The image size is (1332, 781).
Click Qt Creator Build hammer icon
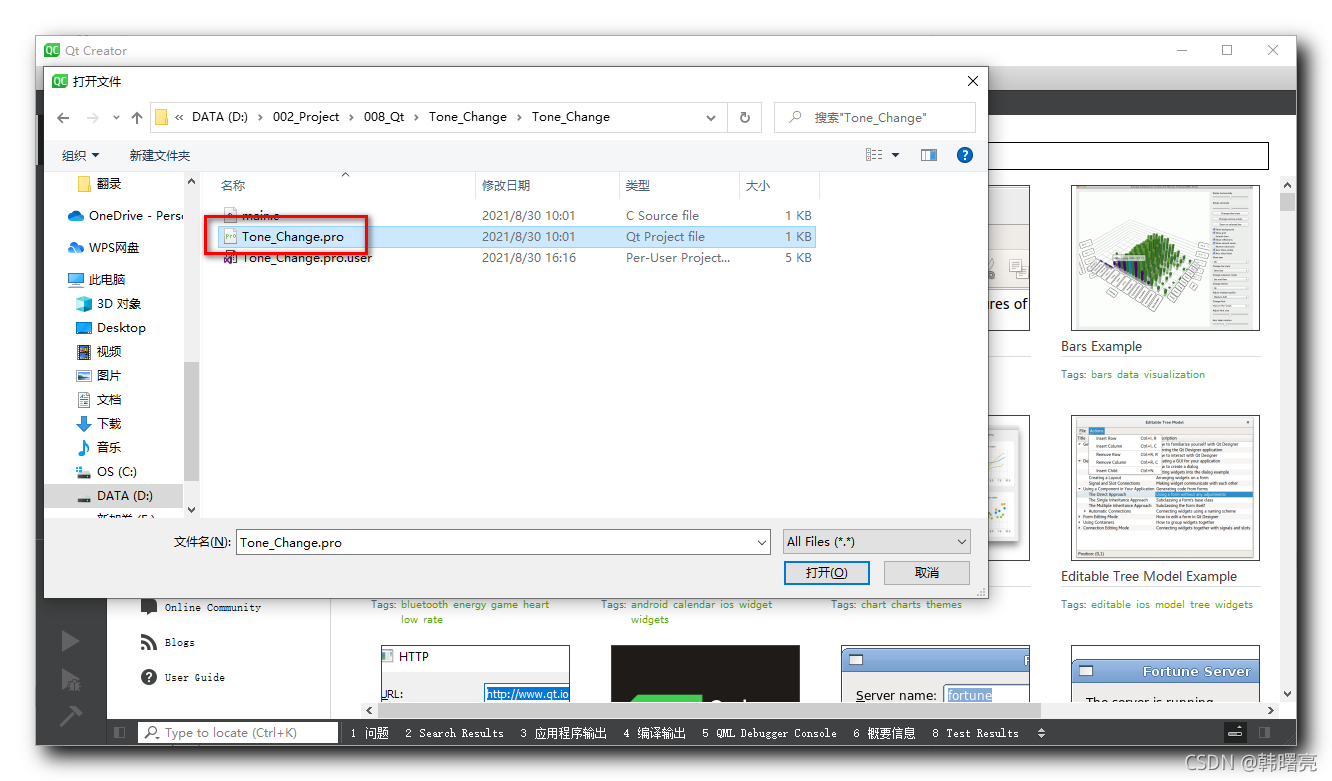coord(70,716)
